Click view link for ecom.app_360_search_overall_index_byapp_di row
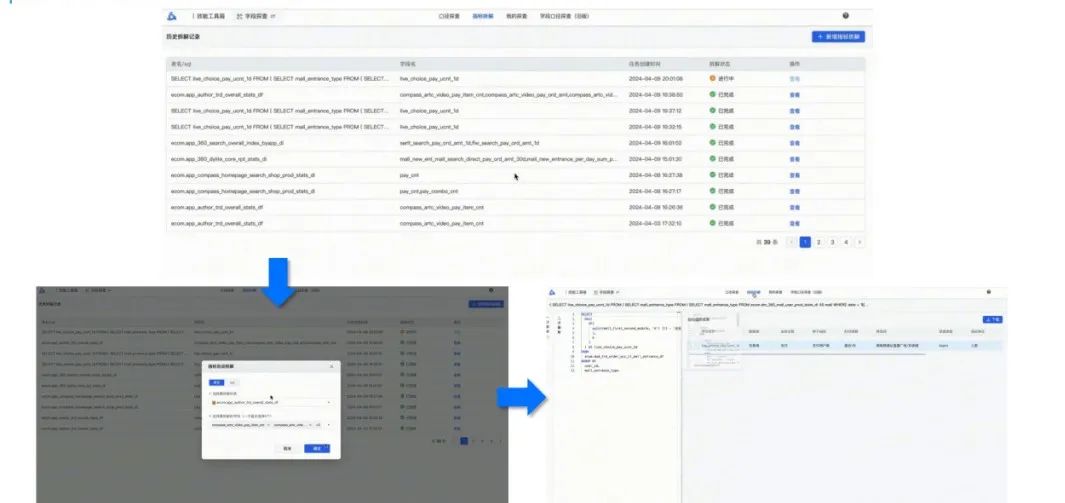This screenshot has height=503, width=1065. click(794, 143)
